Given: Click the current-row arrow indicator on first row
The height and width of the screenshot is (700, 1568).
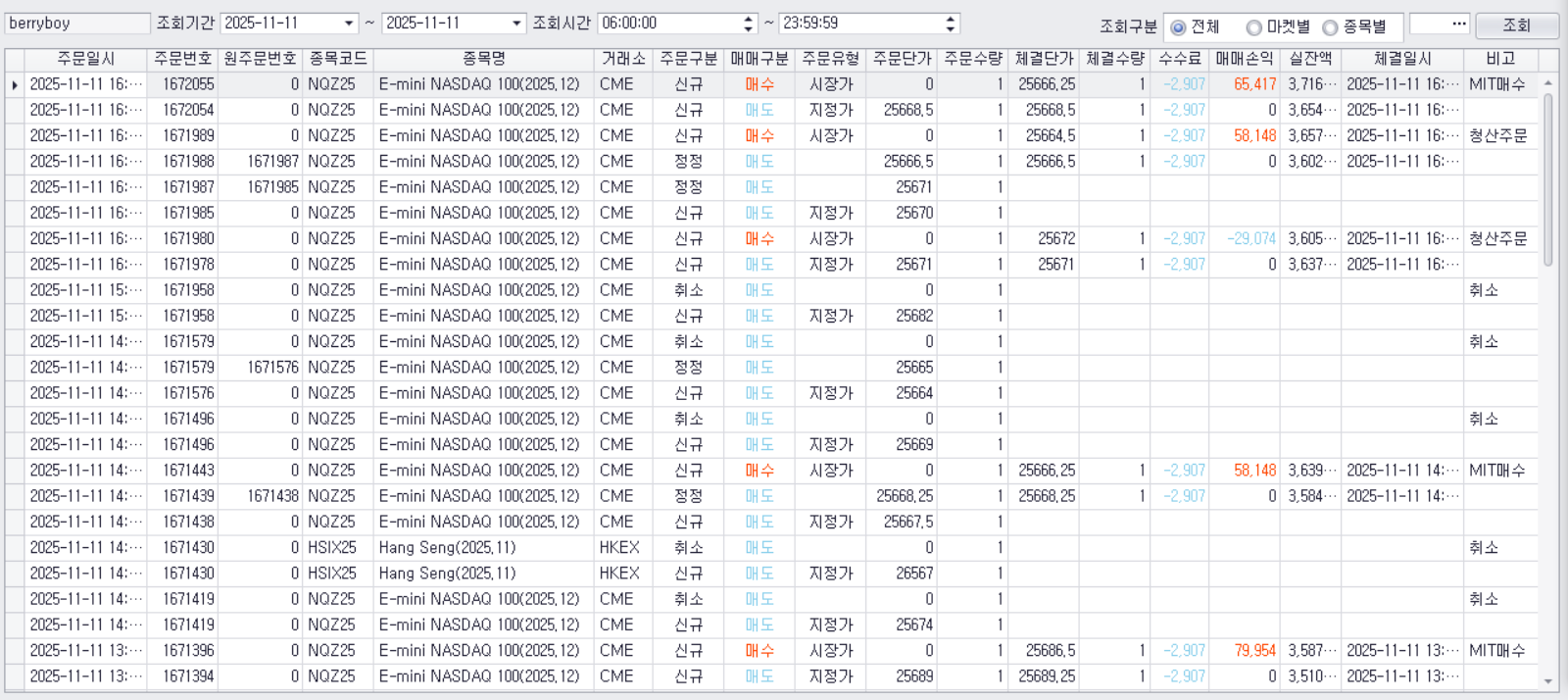Looking at the screenshot, I should 15,85.
